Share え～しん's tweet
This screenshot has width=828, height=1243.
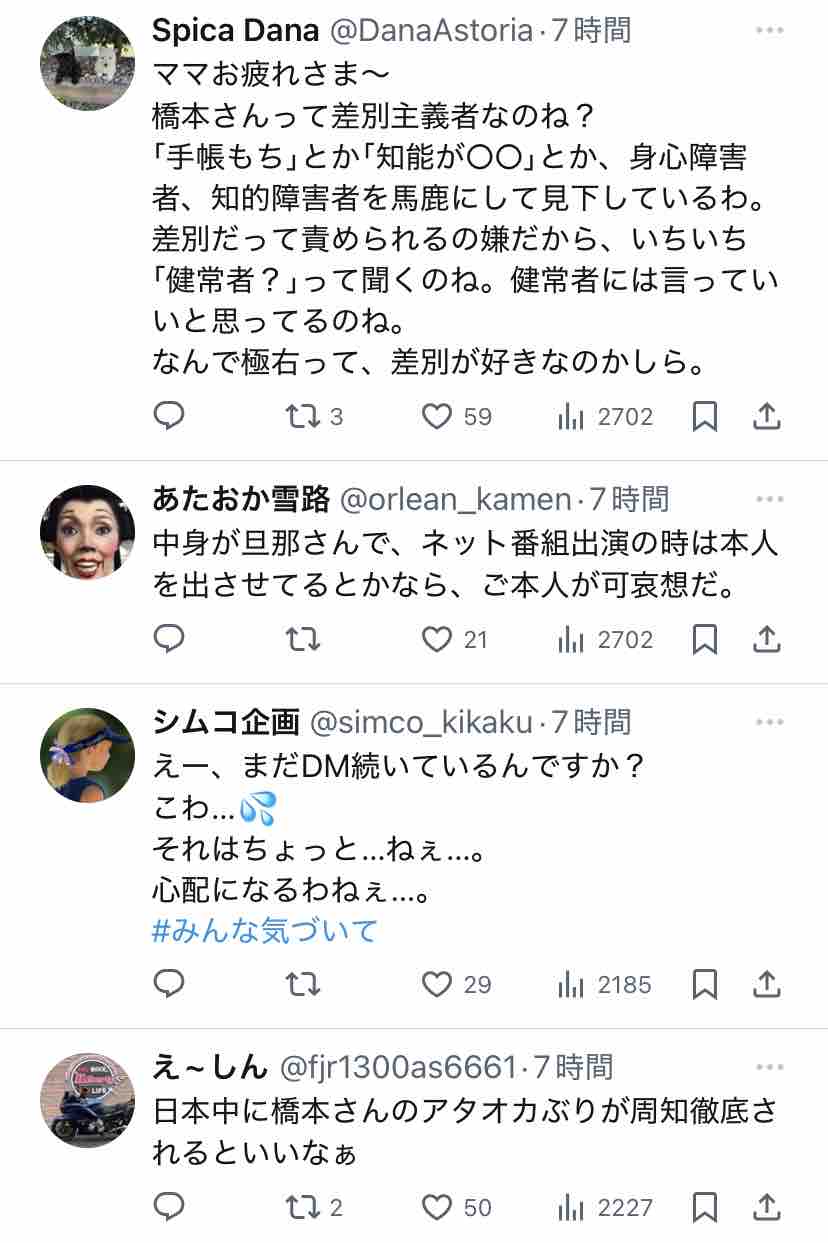[766, 1206]
